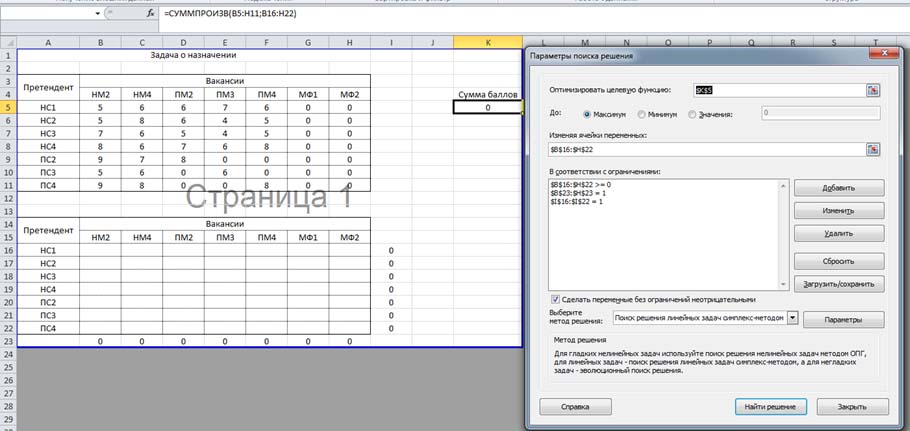Click the objective cell range selector icon
The image size is (910, 431).
click(x=873, y=90)
